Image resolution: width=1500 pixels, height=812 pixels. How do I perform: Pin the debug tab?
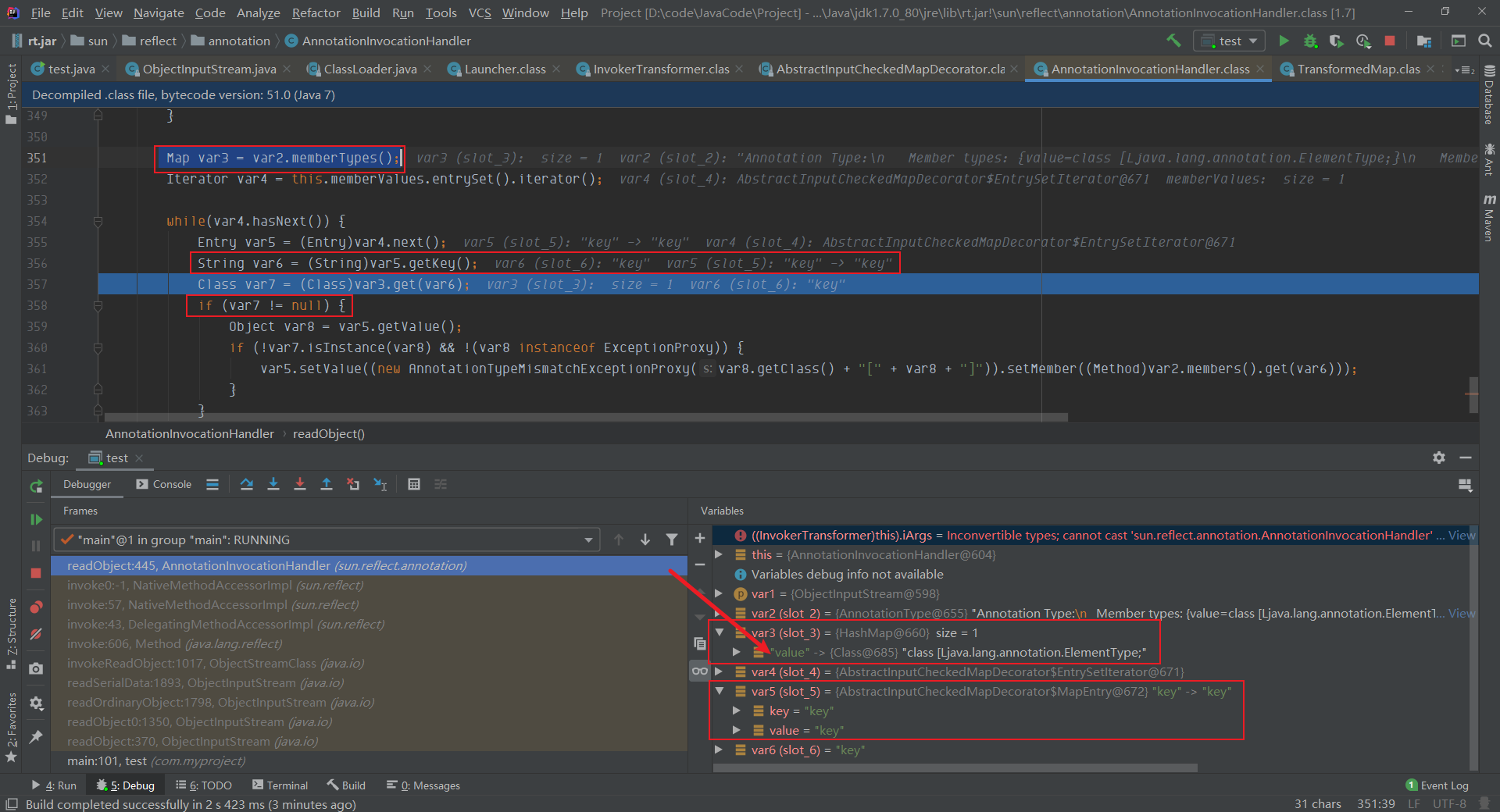coord(36,736)
